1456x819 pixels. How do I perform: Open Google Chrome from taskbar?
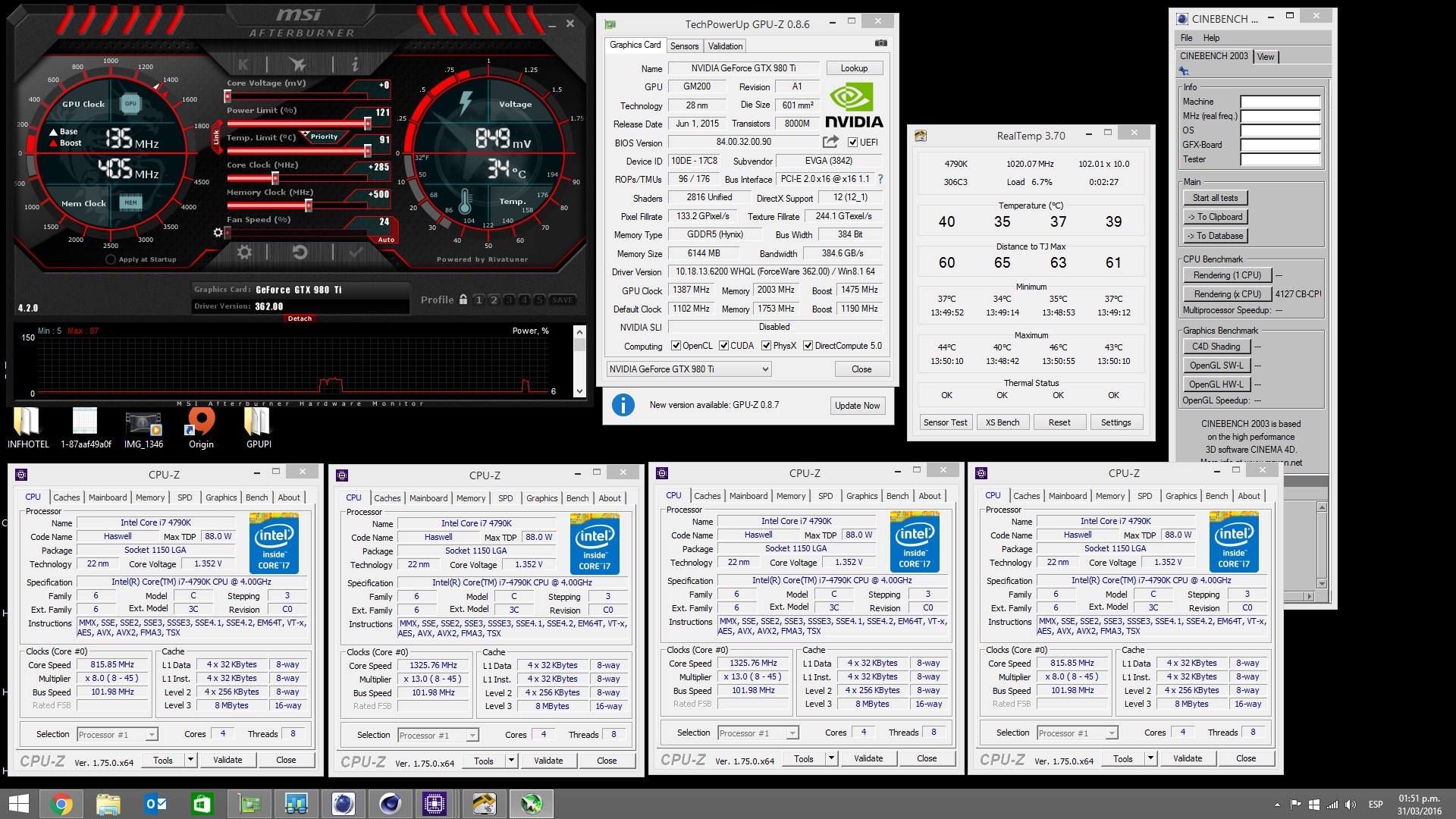[x=61, y=804]
